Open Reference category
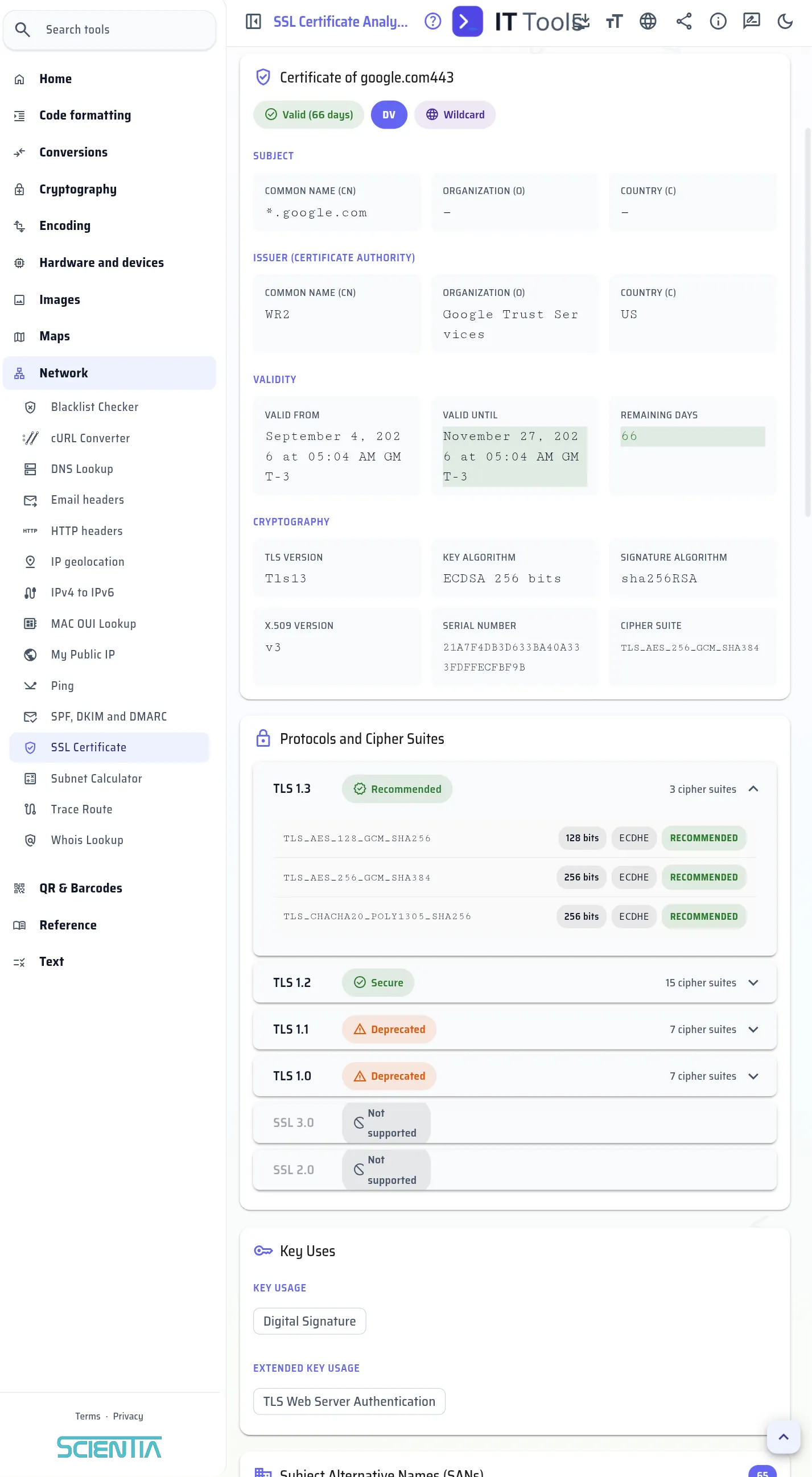Screen dimensions: 812x1477 pyautogui.click(x=109, y=925)
